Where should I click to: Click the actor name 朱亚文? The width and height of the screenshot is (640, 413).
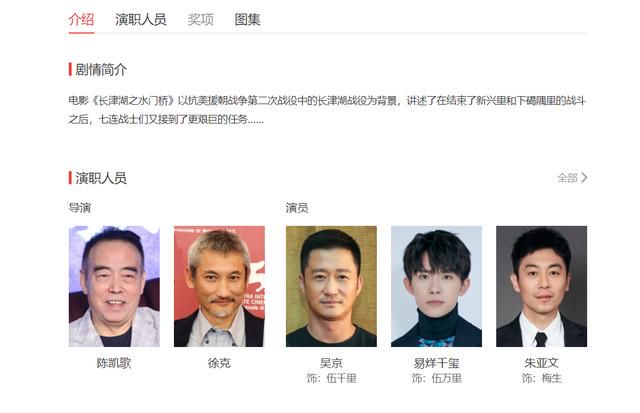pyautogui.click(x=541, y=363)
